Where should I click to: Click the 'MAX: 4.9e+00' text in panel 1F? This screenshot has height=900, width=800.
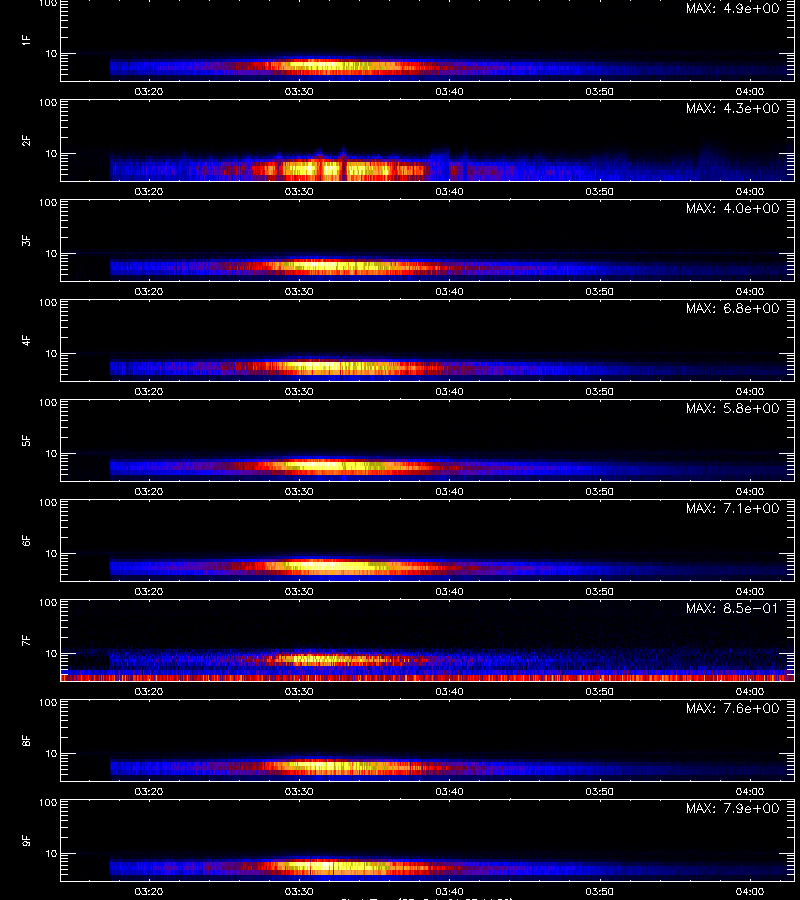pyautogui.click(x=732, y=9)
